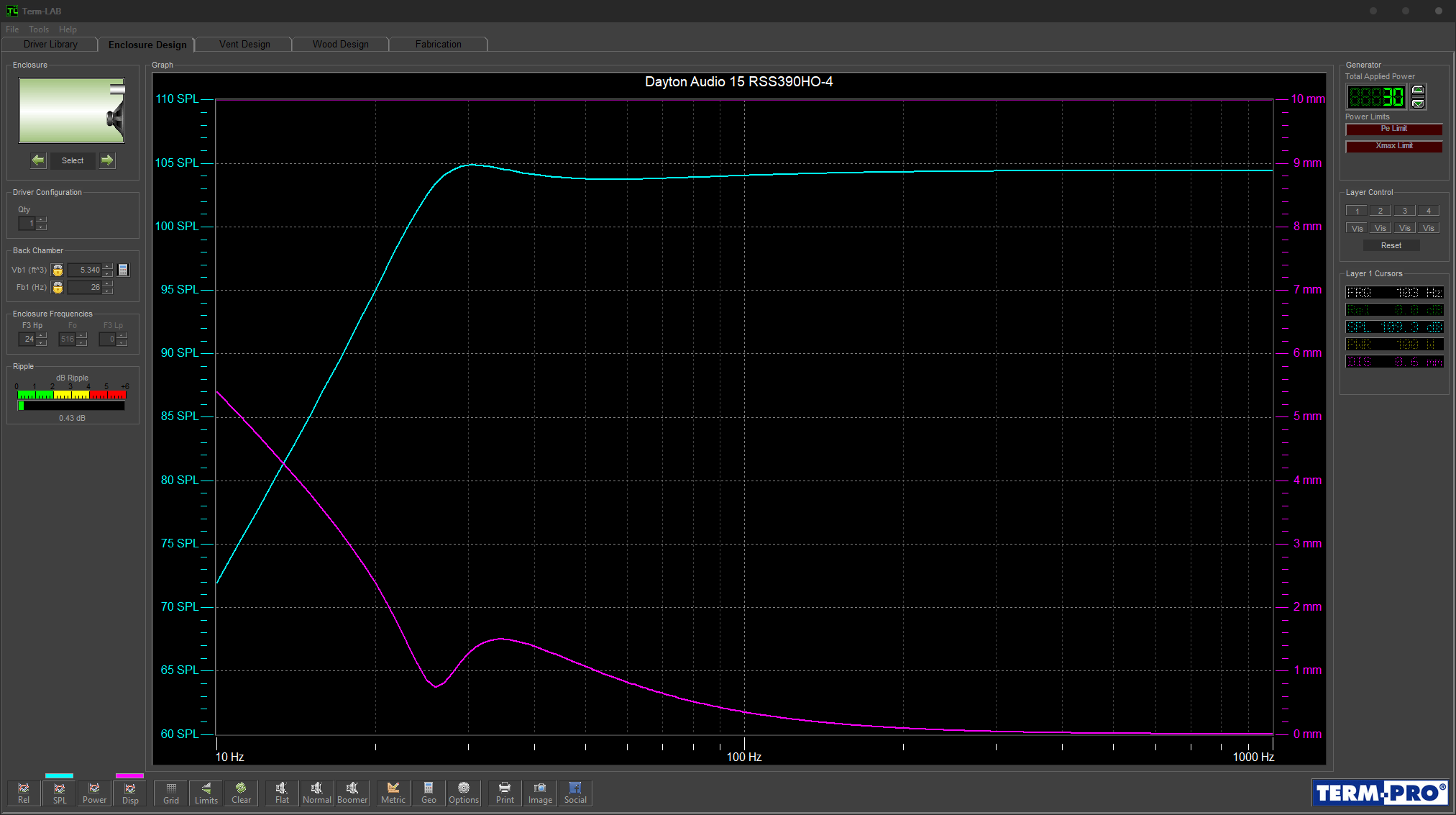Click the magenta Disp color swatch
Viewport: 1456px width, 815px height.
coord(129,775)
